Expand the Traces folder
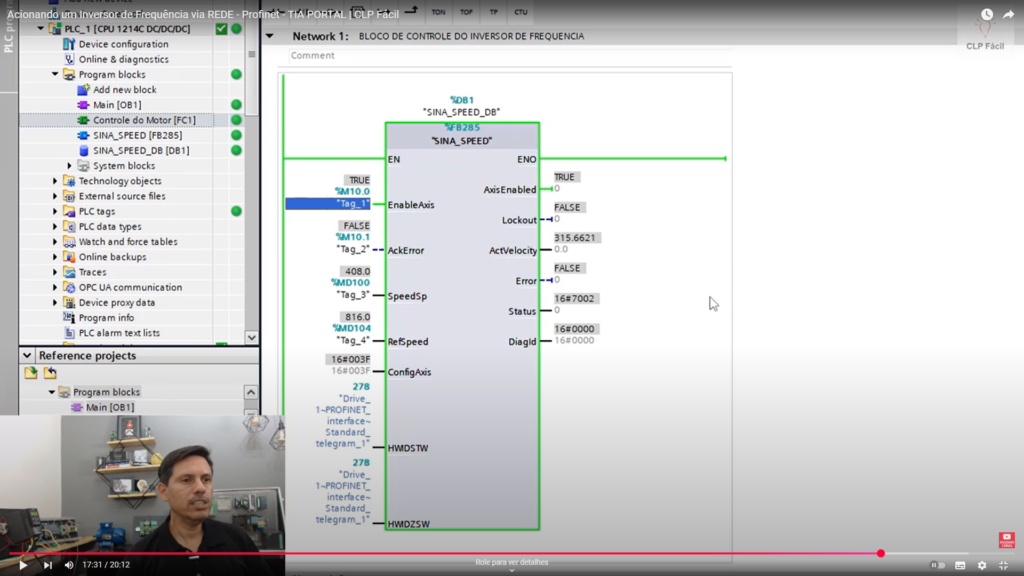 (55, 272)
